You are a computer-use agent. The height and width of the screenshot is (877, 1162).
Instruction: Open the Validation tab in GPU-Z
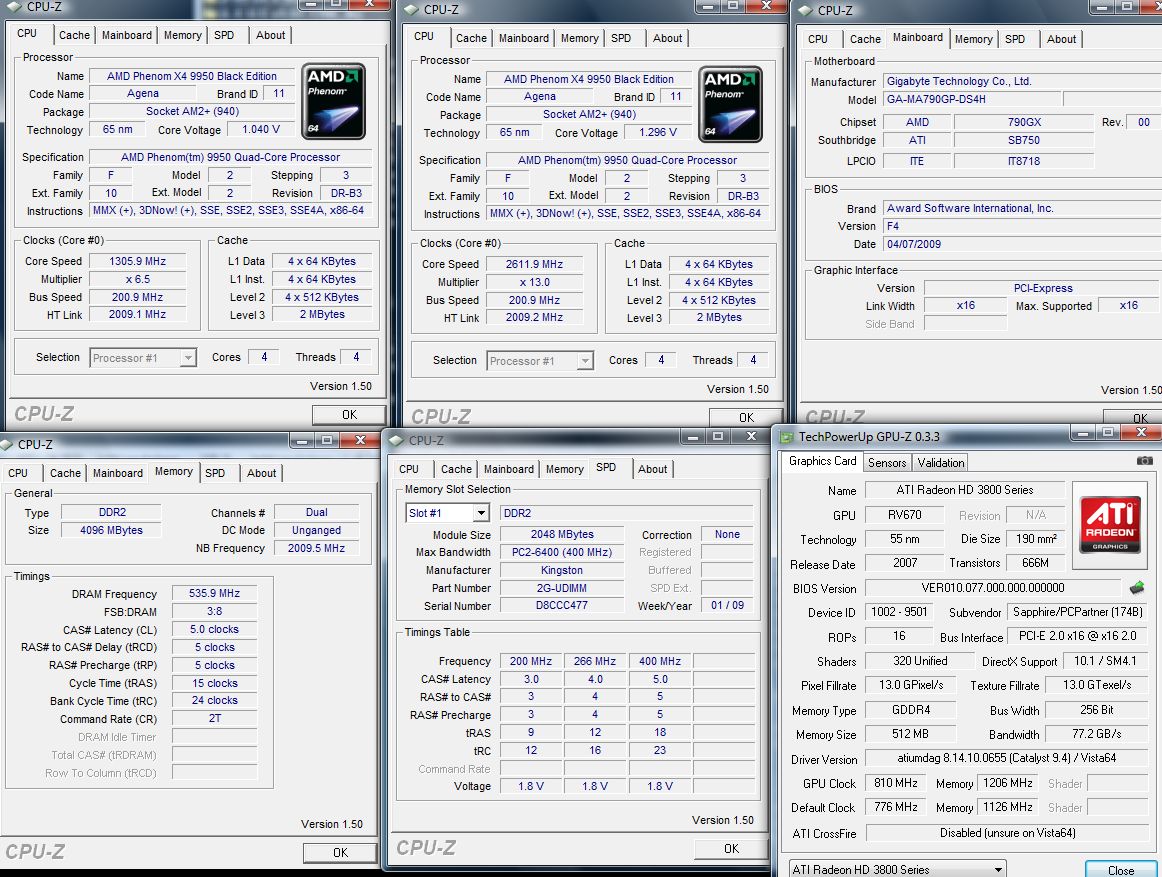[x=941, y=462]
